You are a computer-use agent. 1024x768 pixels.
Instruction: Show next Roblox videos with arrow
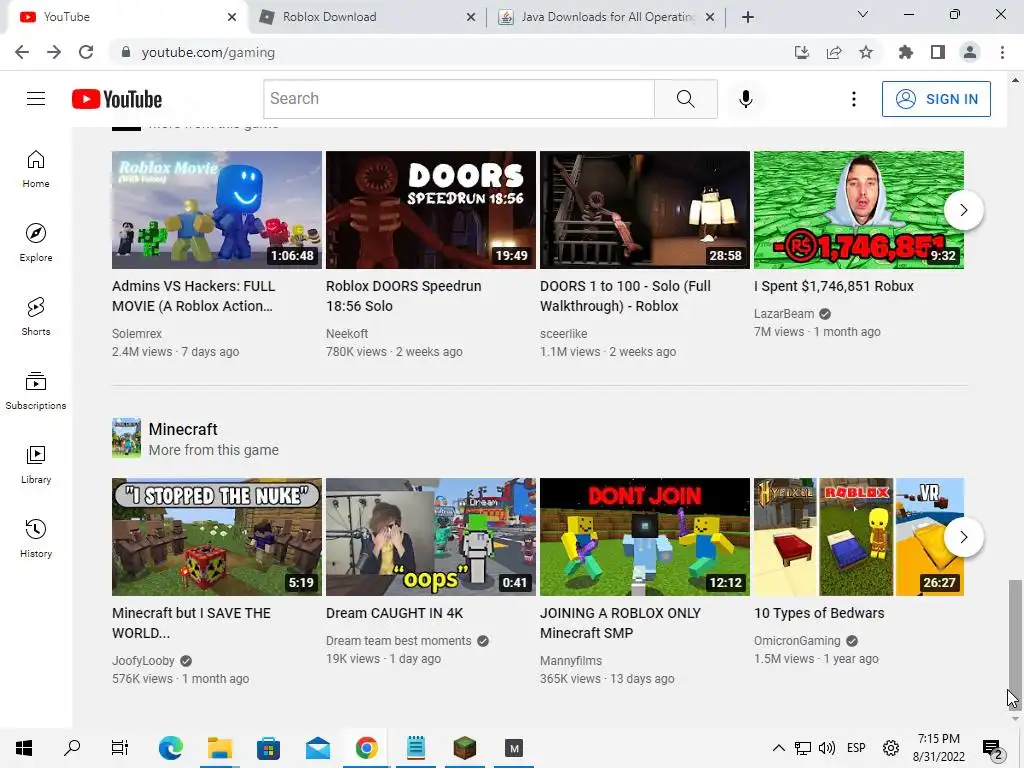point(963,210)
